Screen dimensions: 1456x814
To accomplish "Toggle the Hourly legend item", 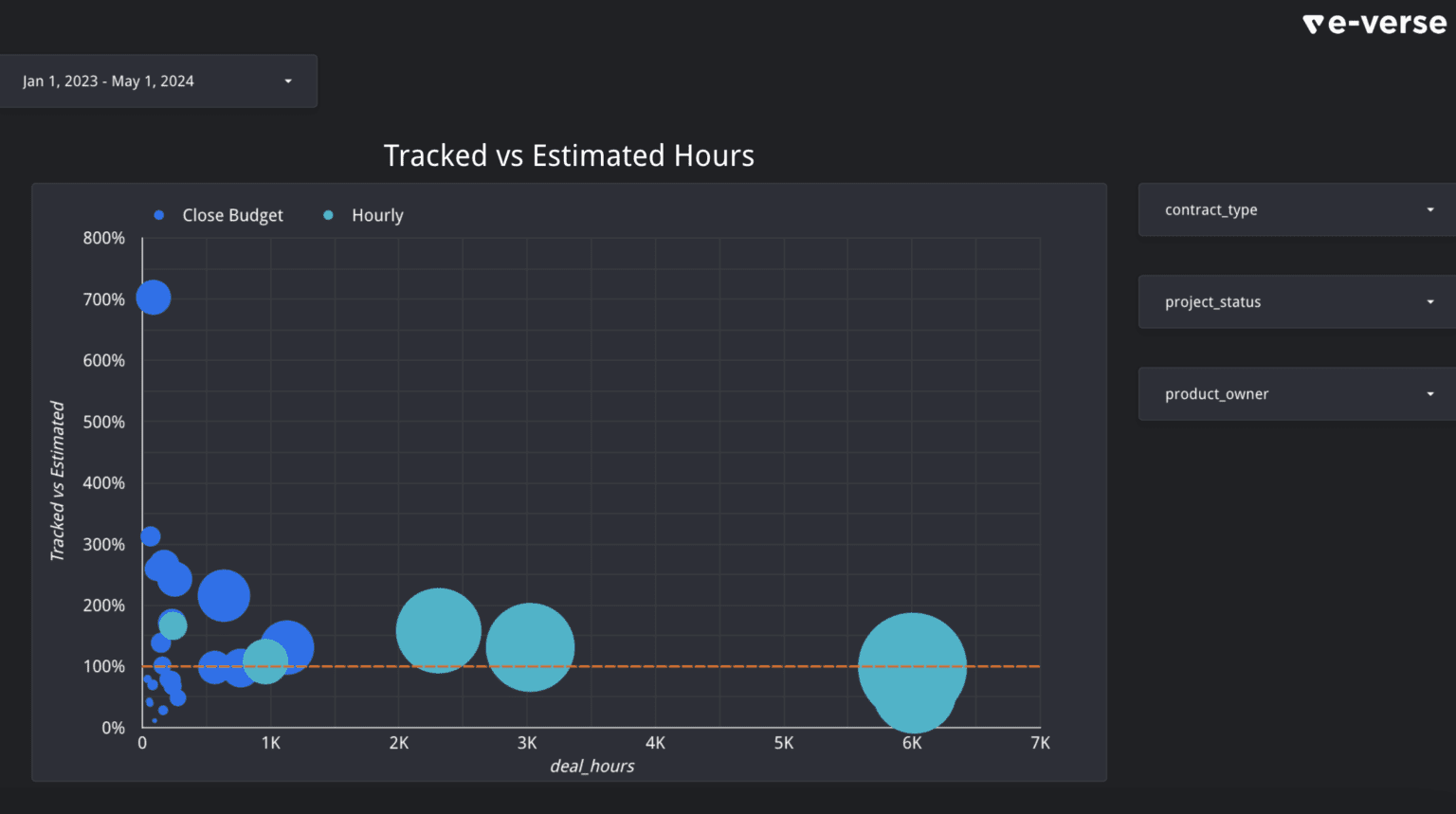I will [x=363, y=215].
